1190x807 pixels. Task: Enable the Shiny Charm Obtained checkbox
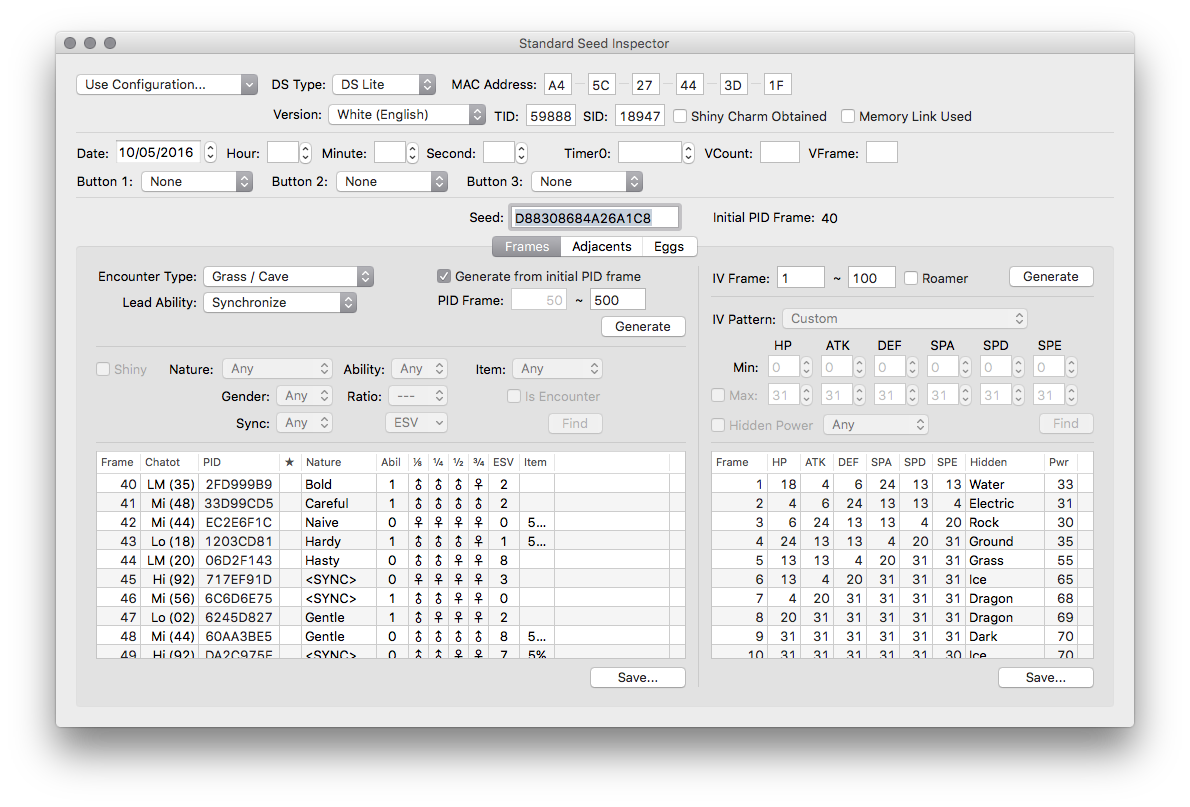pos(681,116)
